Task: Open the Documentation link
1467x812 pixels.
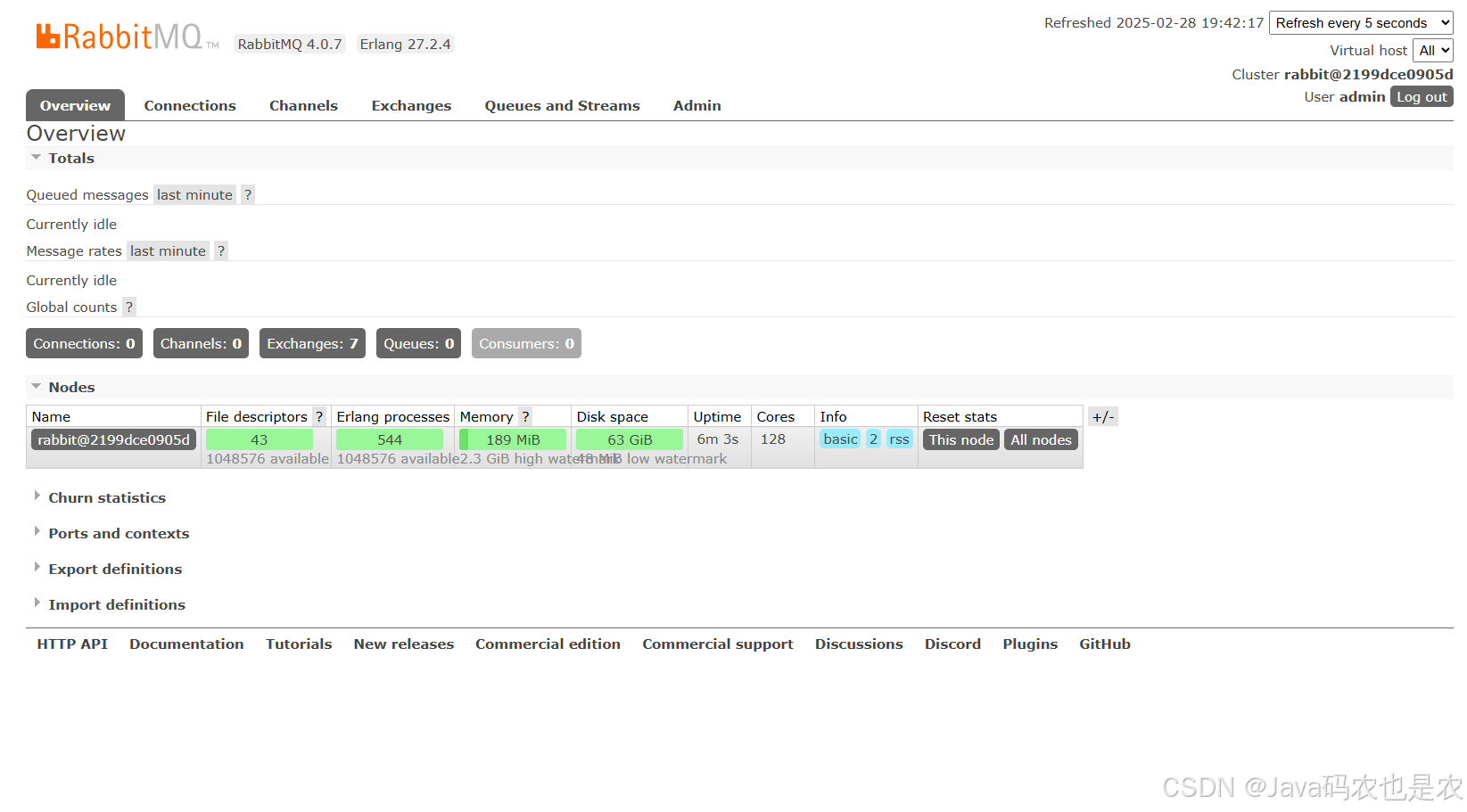Action: (x=186, y=644)
